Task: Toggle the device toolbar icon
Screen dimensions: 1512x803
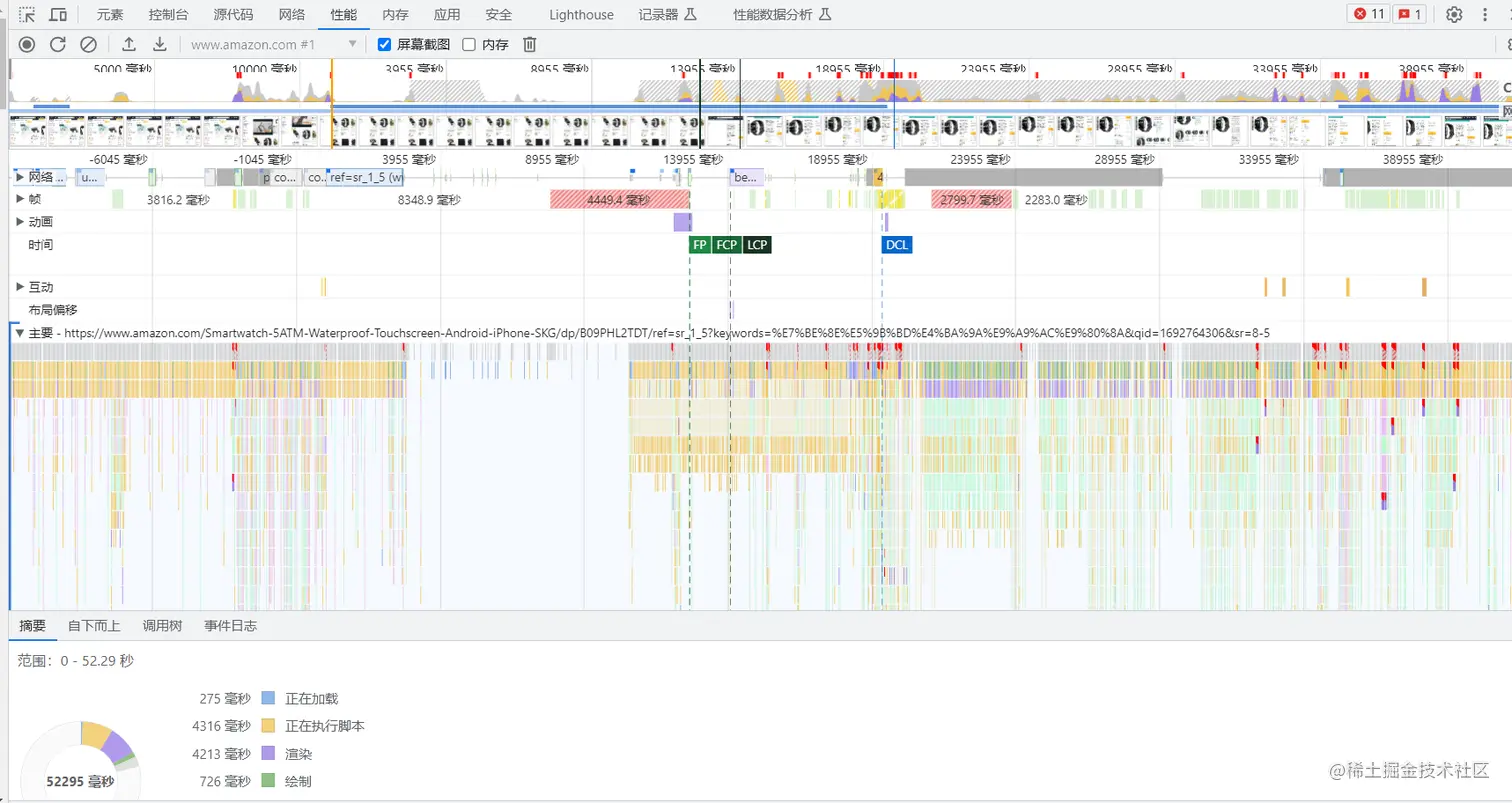Action: (x=58, y=15)
